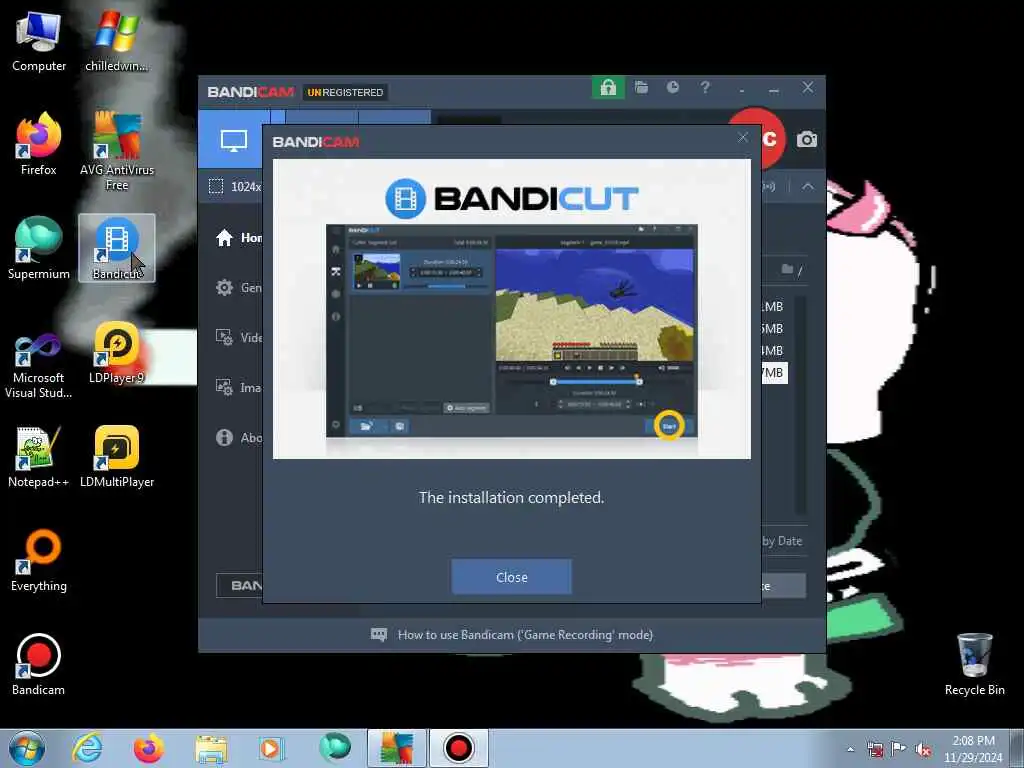Click the rectangle area selection icon
This screenshot has height=768, width=1024.
click(x=216, y=186)
